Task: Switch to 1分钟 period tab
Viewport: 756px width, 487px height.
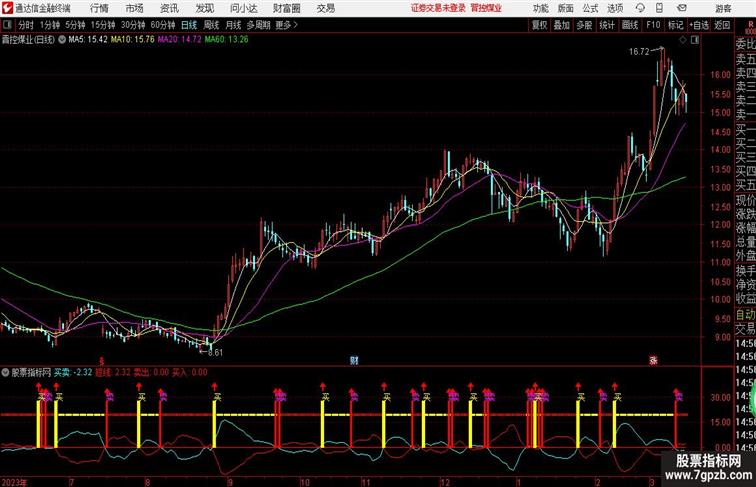Action: point(50,25)
